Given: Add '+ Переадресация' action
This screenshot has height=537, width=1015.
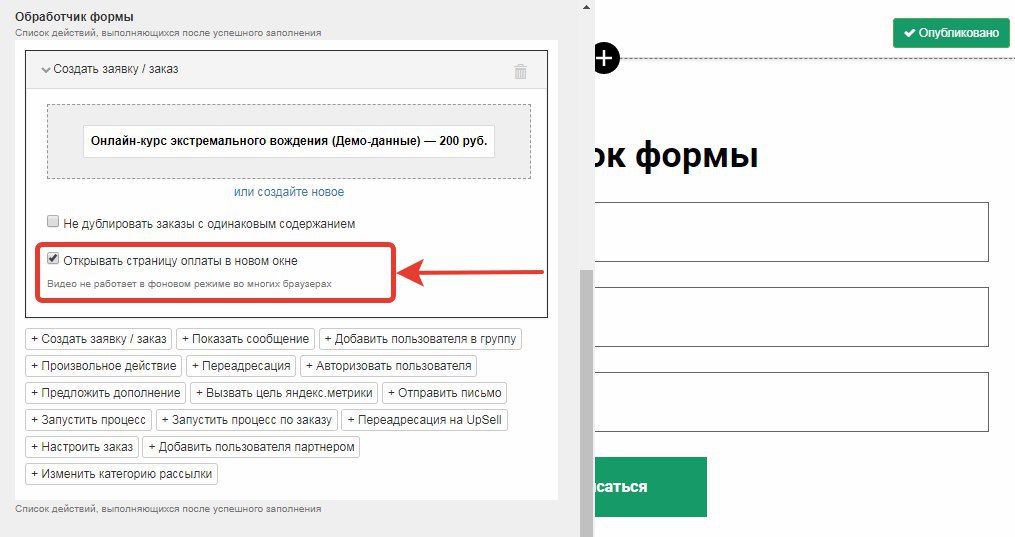Looking at the screenshot, I should [241, 366].
